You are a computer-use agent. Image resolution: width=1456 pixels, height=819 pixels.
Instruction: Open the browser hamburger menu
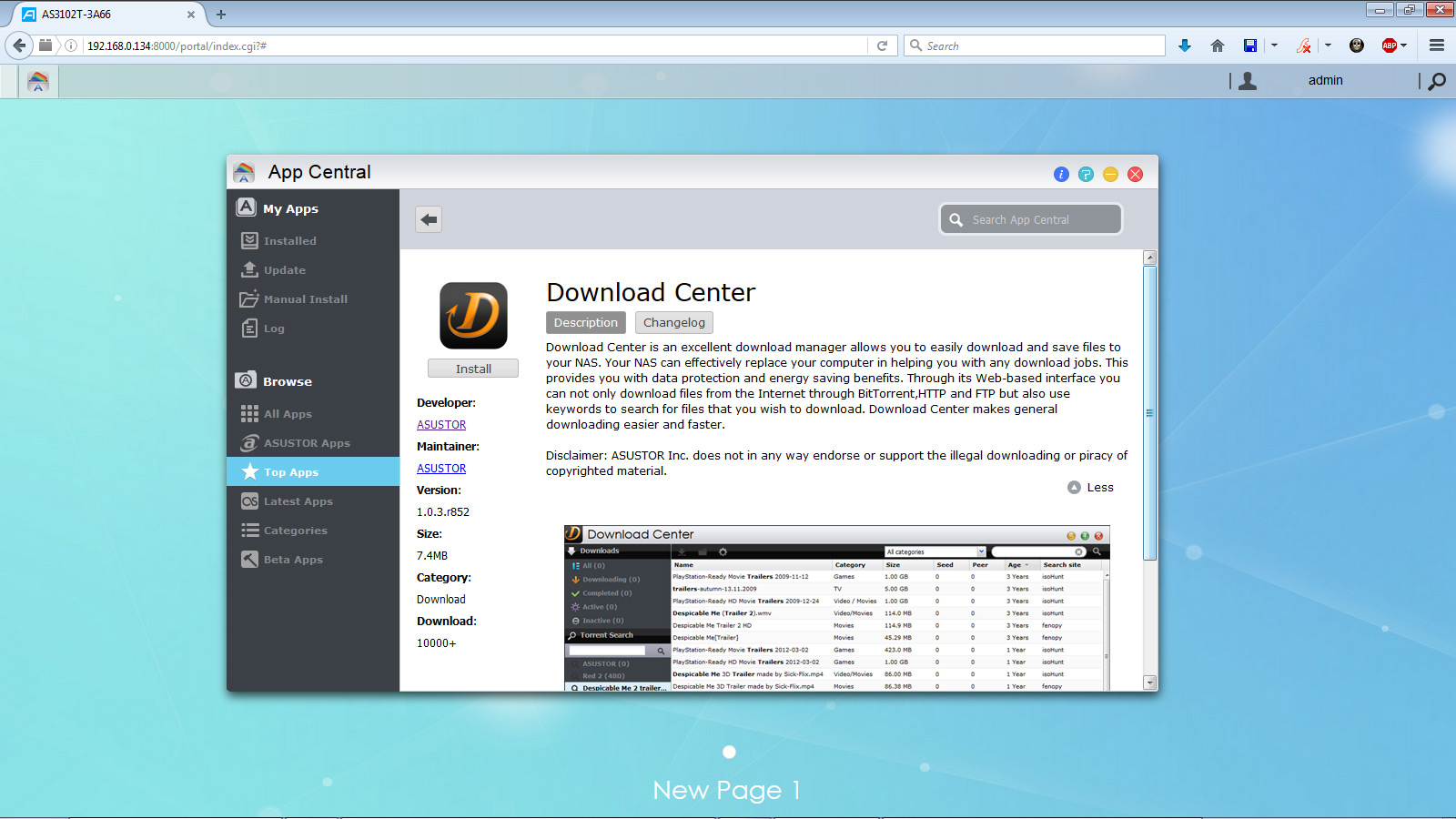click(x=1437, y=45)
